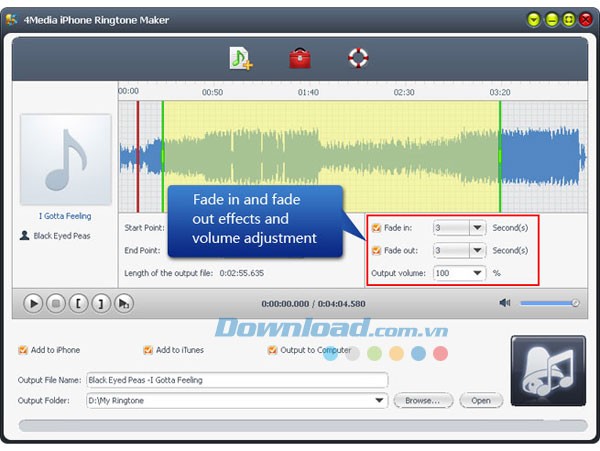Click the artist person icon
The image size is (600, 451).
tap(24, 235)
